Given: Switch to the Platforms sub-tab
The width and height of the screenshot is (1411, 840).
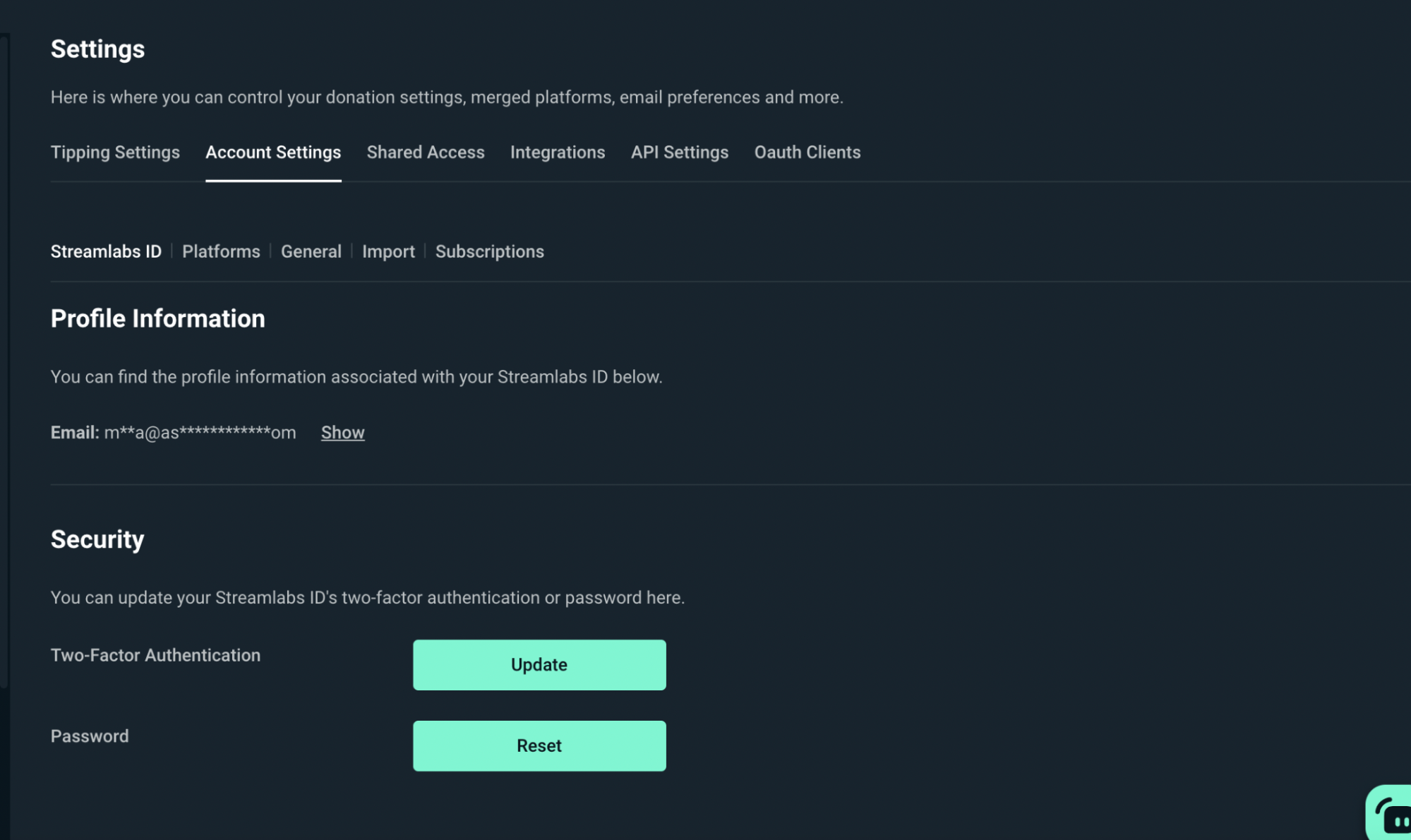Looking at the screenshot, I should pos(221,251).
